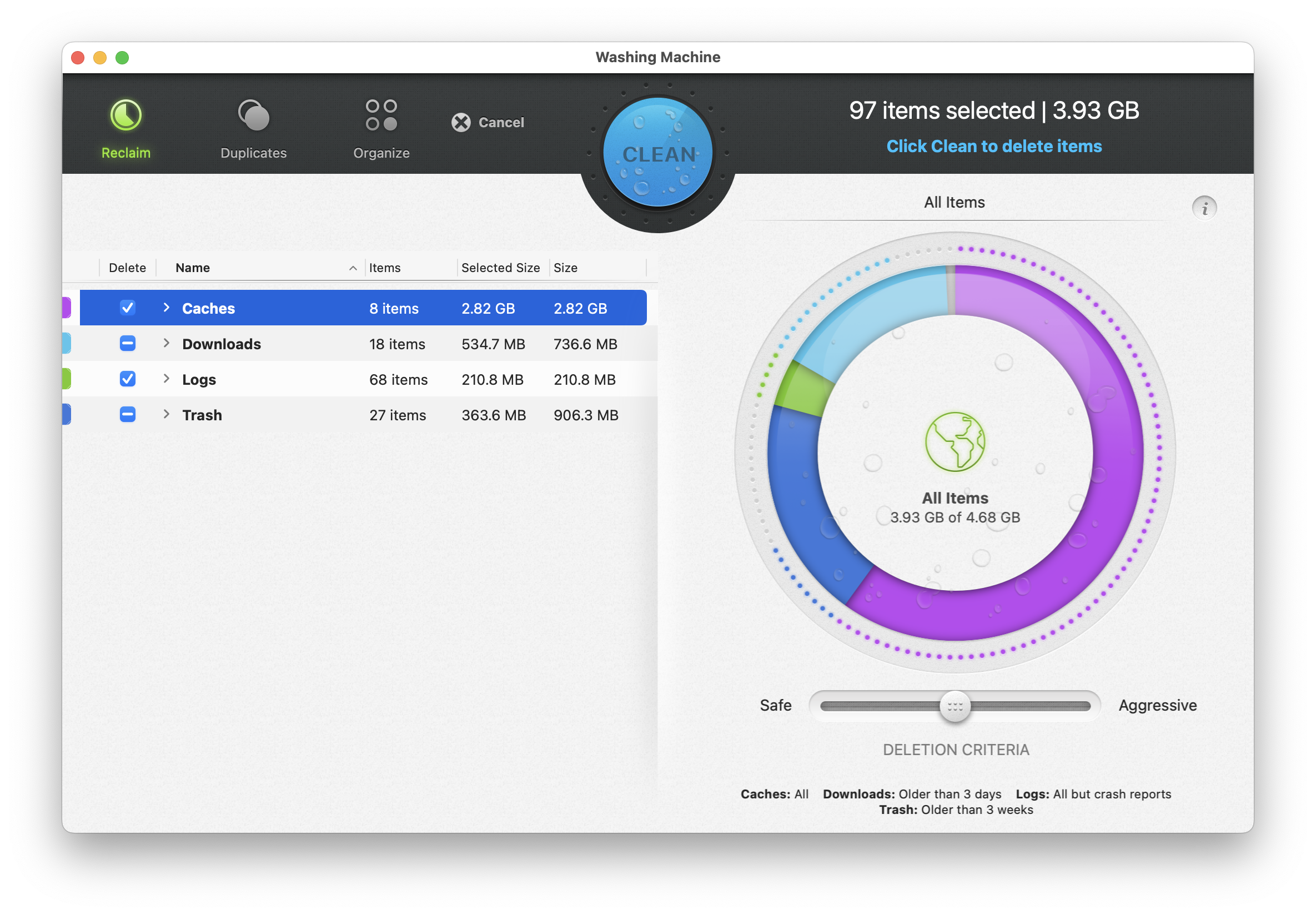Expand the Trash row chevron
The width and height of the screenshot is (1316, 915).
point(166,414)
